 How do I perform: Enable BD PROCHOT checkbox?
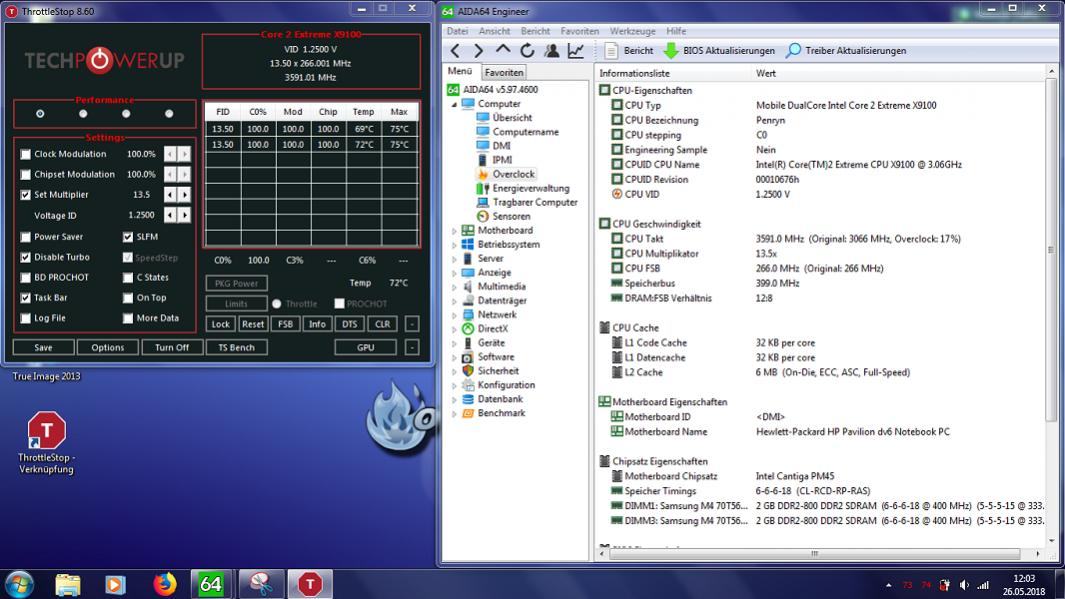26,278
